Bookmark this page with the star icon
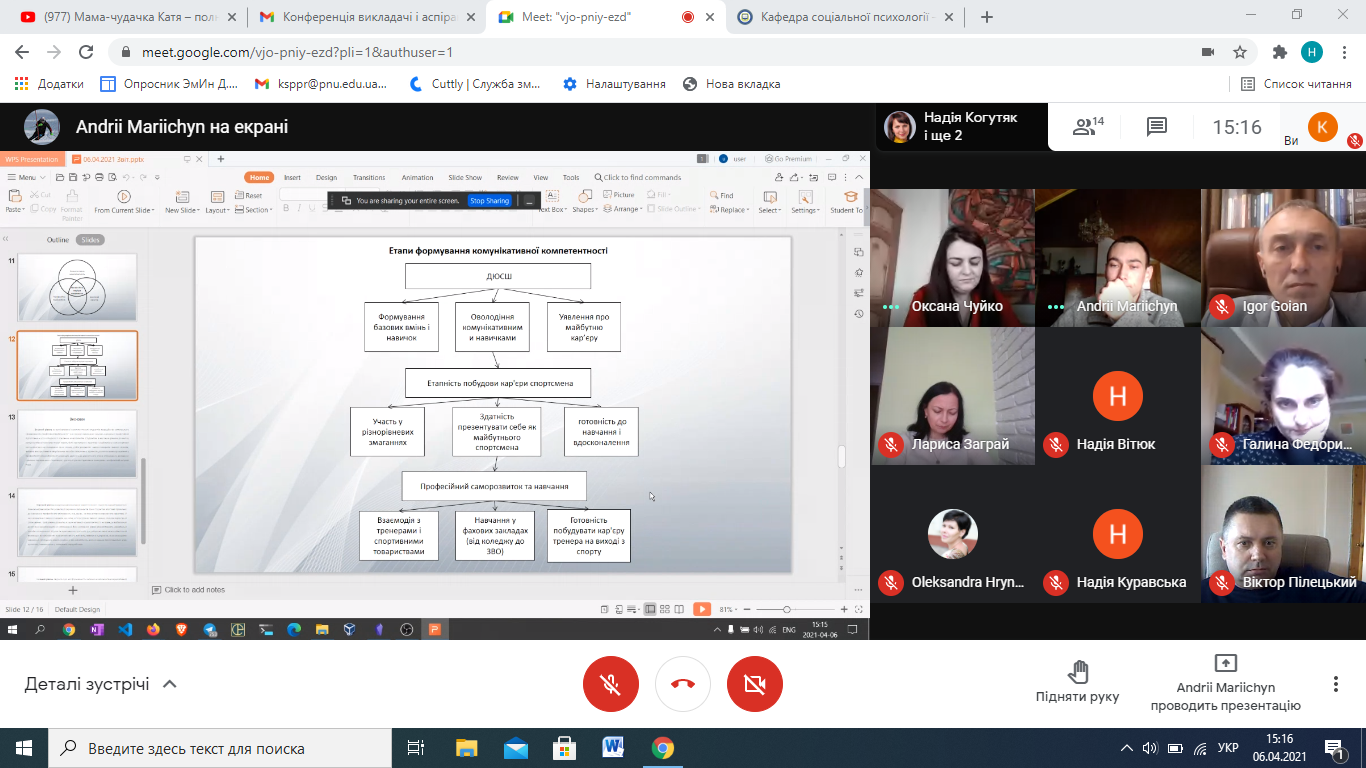Screen dimensions: 1366x768 [1240, 52]
